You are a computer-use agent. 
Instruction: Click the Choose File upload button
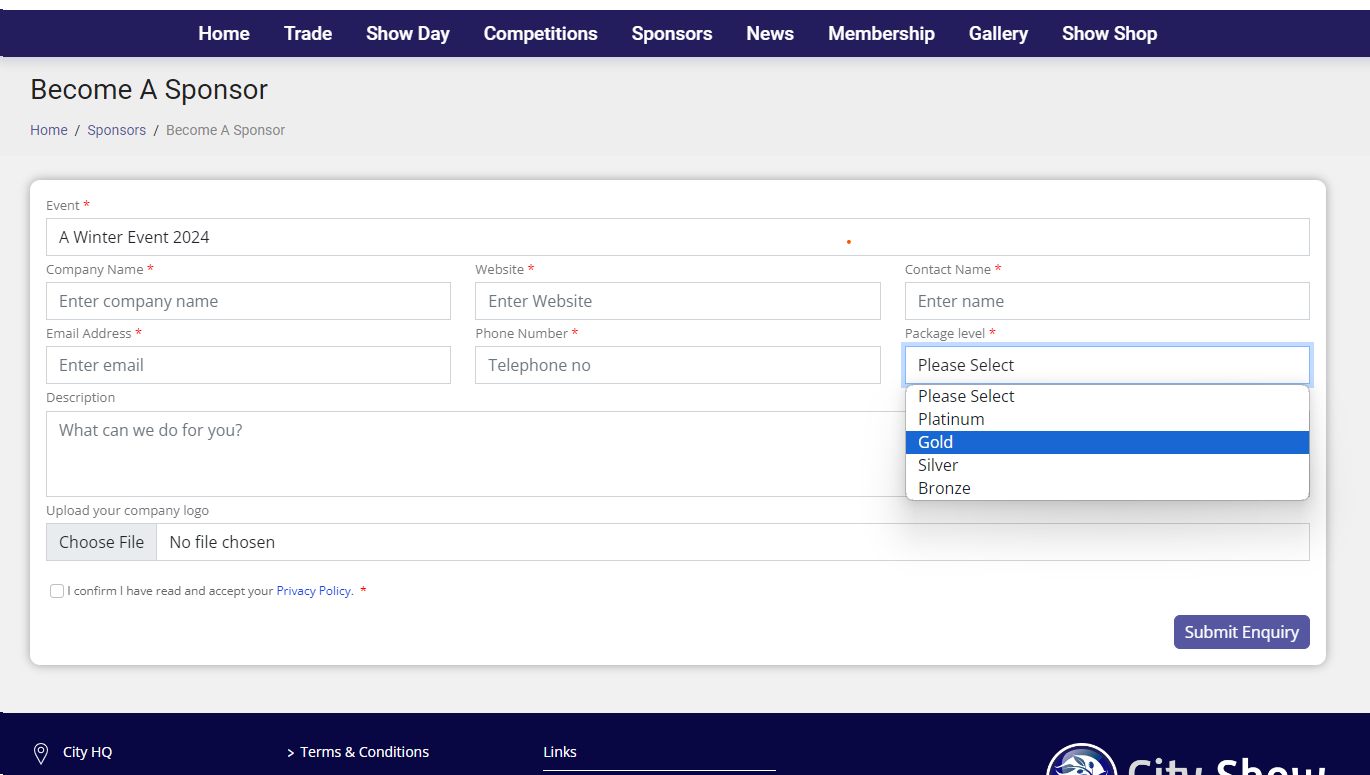(x=101, y=542)
